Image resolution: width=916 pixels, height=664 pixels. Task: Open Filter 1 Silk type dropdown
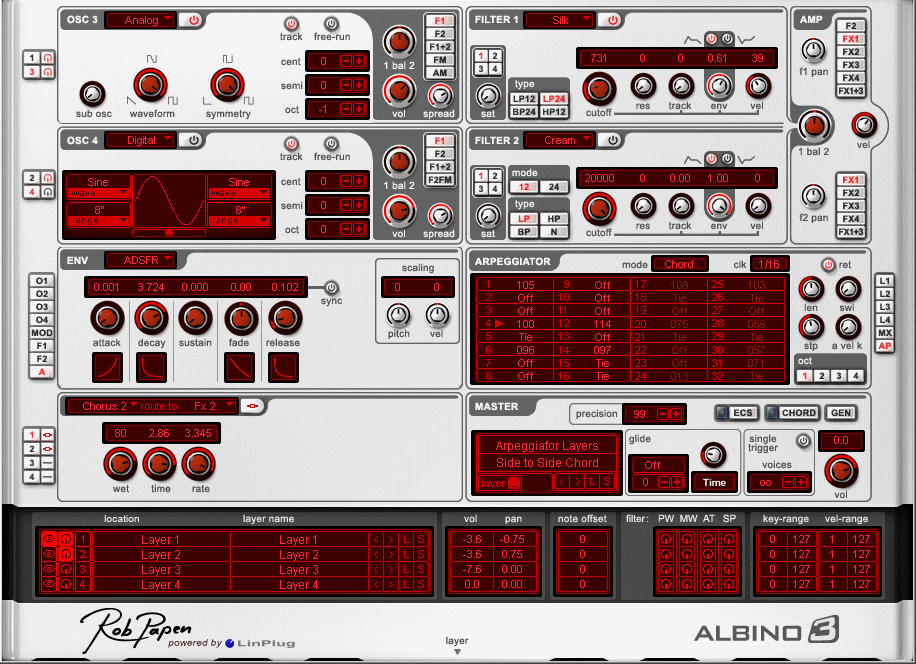pos(559,20)
